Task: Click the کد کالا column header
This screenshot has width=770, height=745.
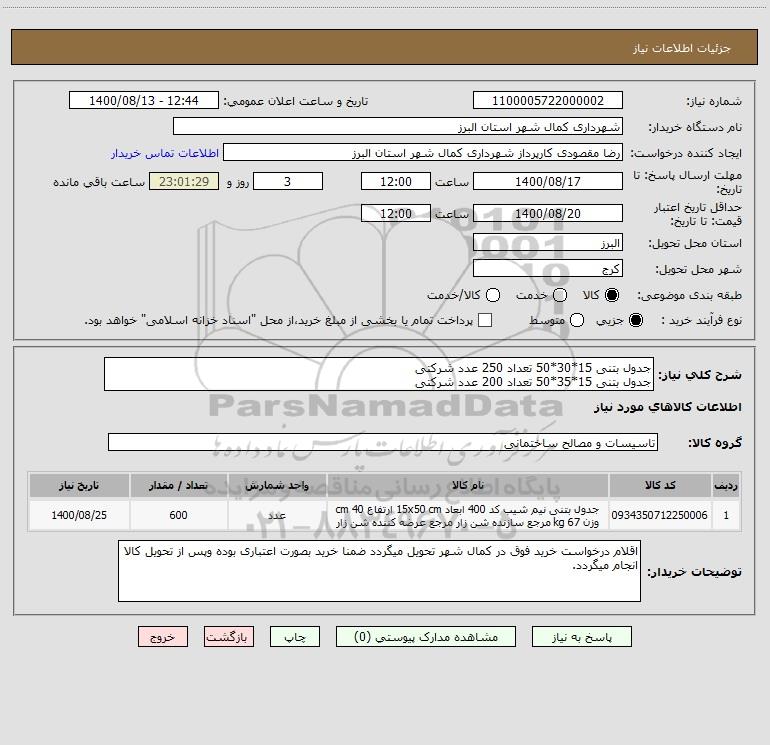Action: click(x=660, y=485)
